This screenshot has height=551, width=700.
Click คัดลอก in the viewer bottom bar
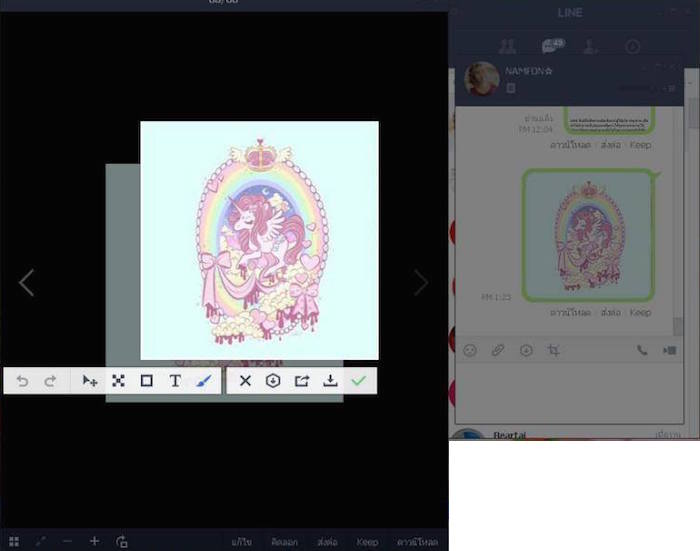284,542
